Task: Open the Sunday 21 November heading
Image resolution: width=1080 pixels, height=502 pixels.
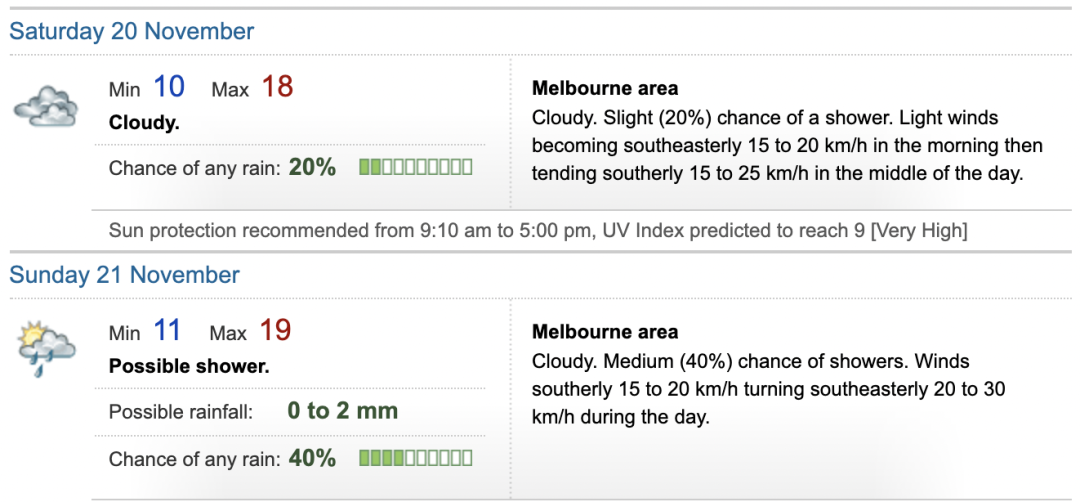Action: tap(125, 275)
